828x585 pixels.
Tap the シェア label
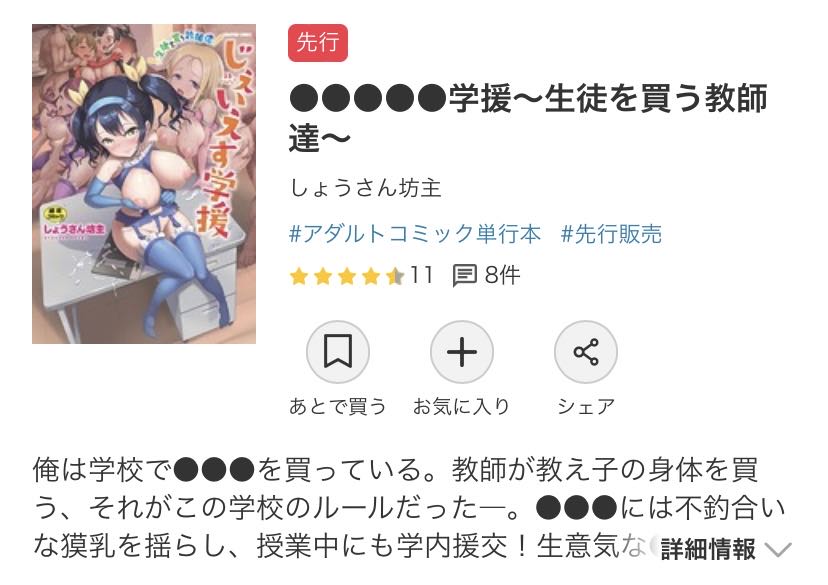point(586,407)
